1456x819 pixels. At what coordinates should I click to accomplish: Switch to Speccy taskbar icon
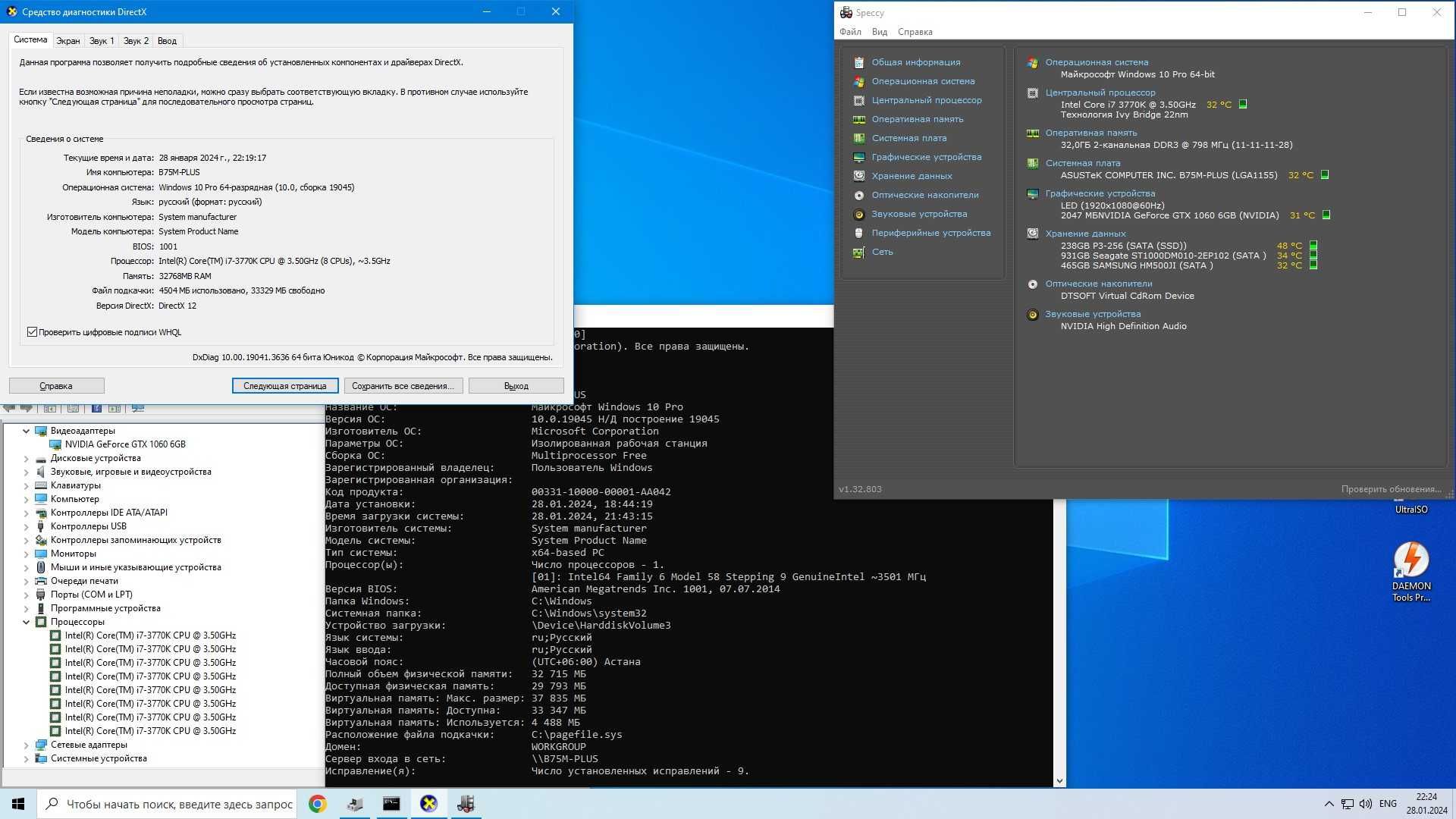[466, 804]
